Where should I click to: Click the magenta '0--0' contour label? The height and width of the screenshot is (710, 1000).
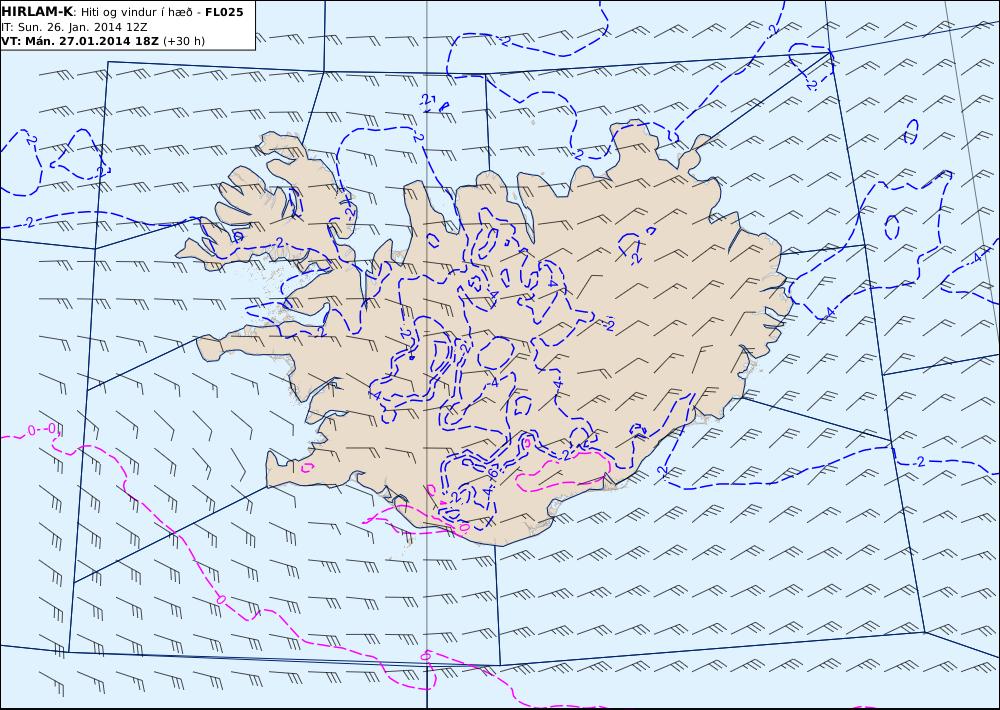[x=44, y=430]
